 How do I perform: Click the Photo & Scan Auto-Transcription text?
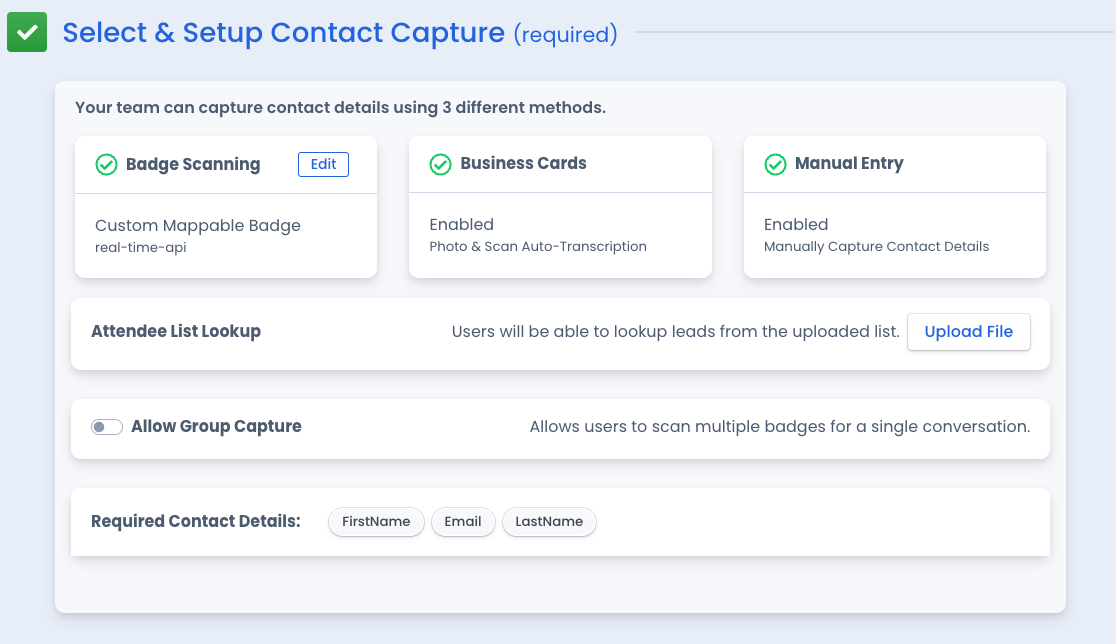[x=538, y=247]
